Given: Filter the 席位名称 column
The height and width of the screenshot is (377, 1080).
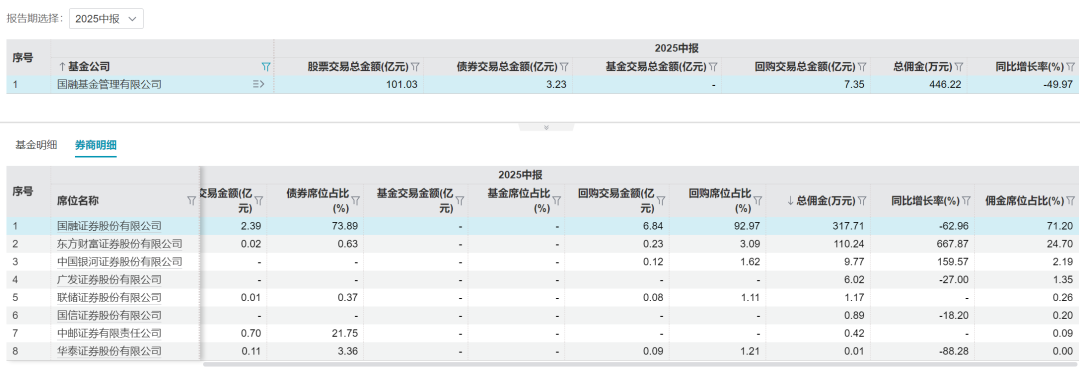Looking at the screenshot, I should 191,201.
